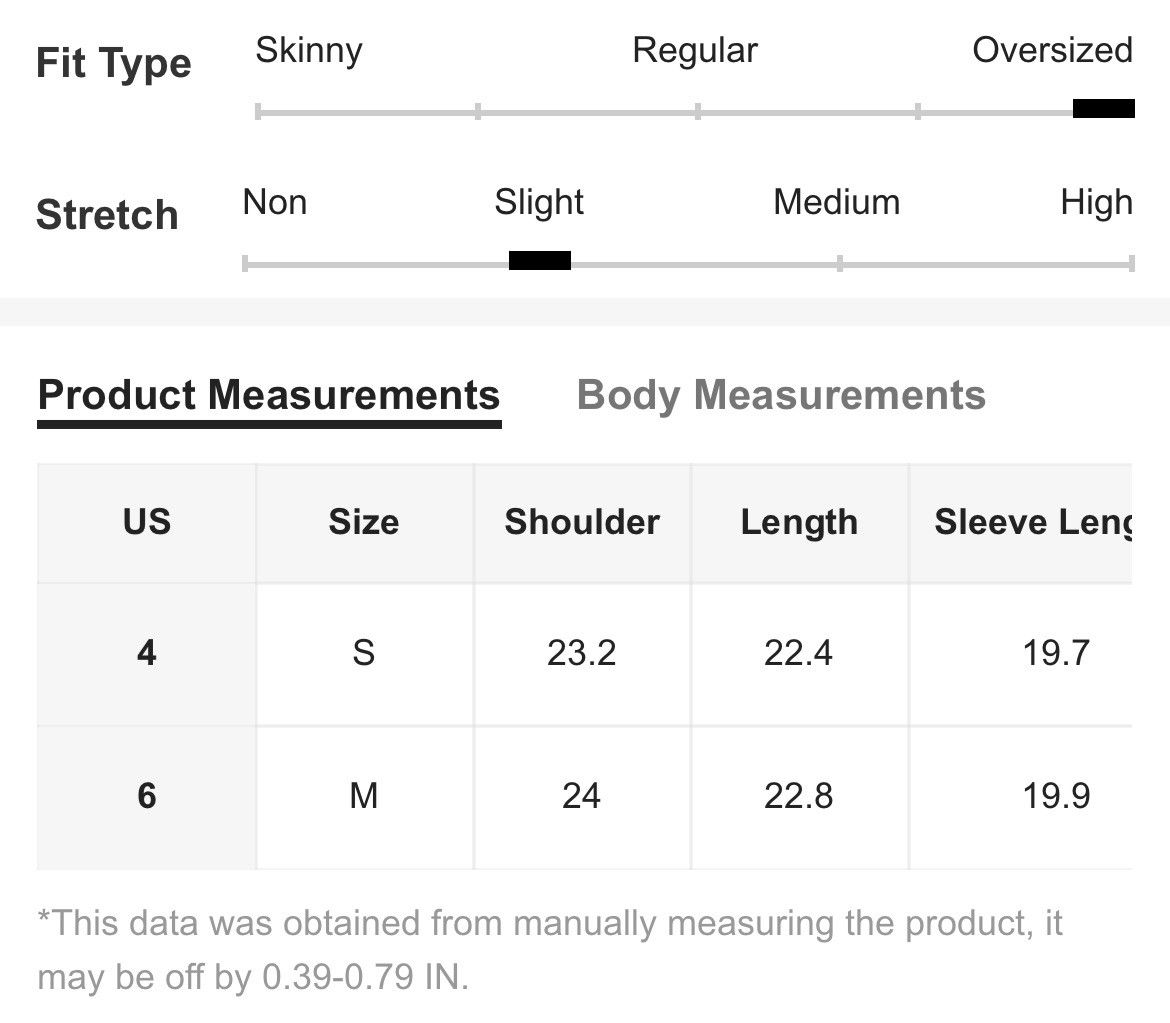Viewport: 1170px width, 1023px height.
Task: Click the Skinny fit label
Action: (308, 51)
